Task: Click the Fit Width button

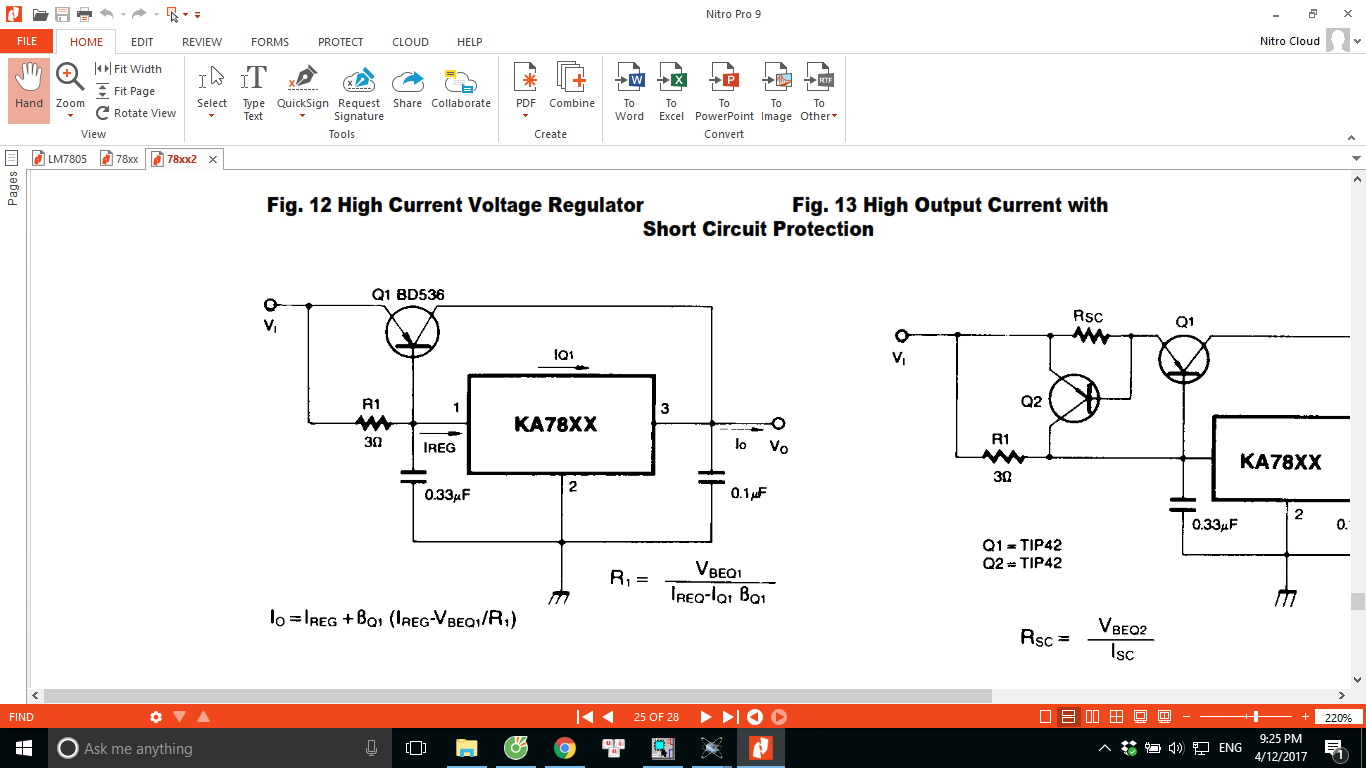Action: click(129, 69)
